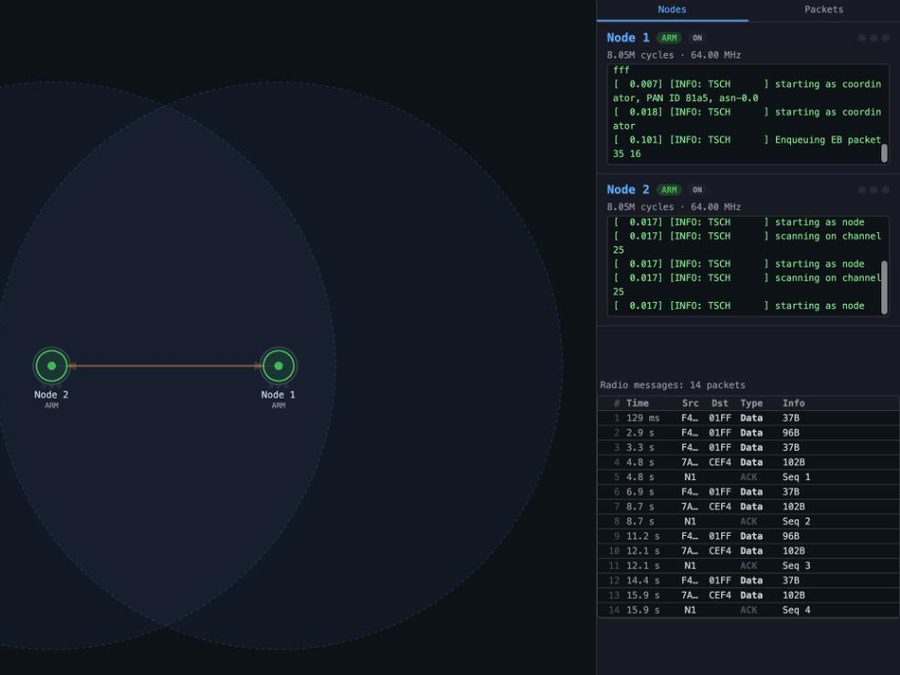Select the Node 2 circle on the canvas
Viewport: 900px width, 675px height.
coord(52,366)
